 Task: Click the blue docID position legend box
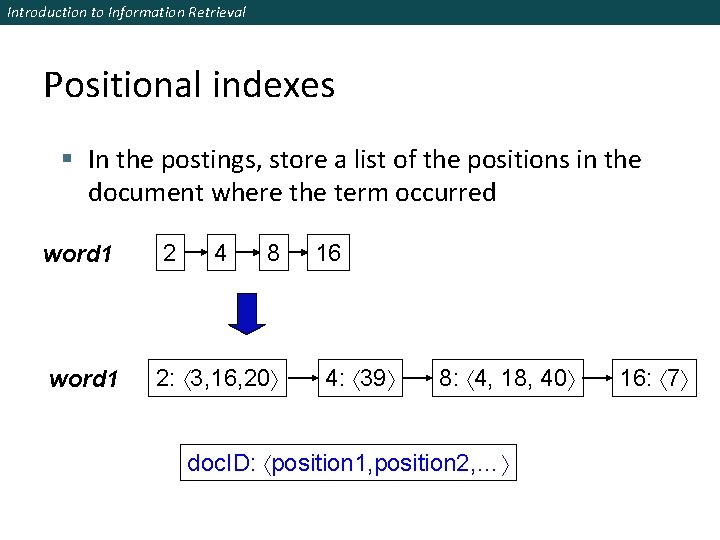point(349,462)
